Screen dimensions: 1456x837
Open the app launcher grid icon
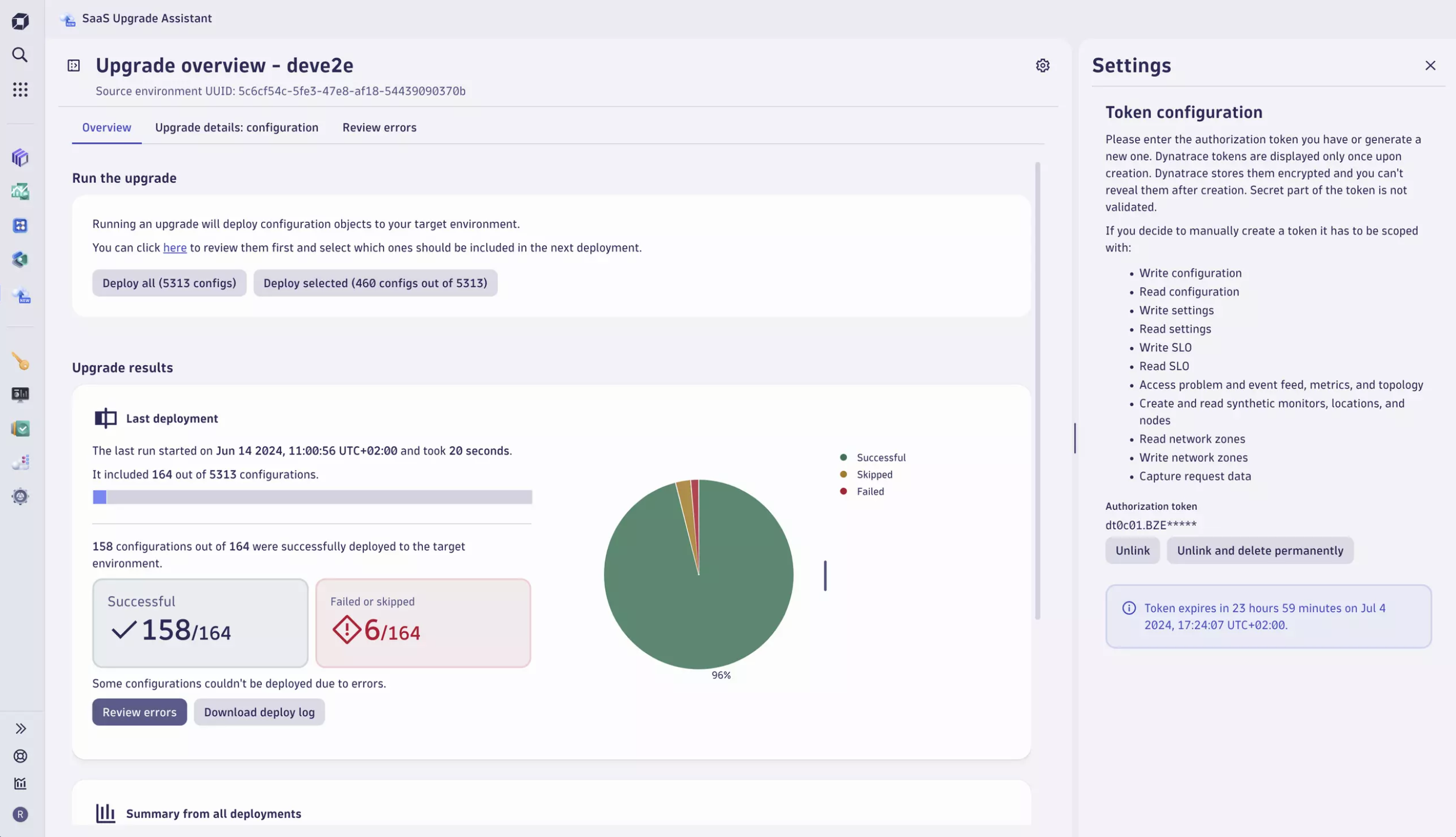(x=20, y=89)
